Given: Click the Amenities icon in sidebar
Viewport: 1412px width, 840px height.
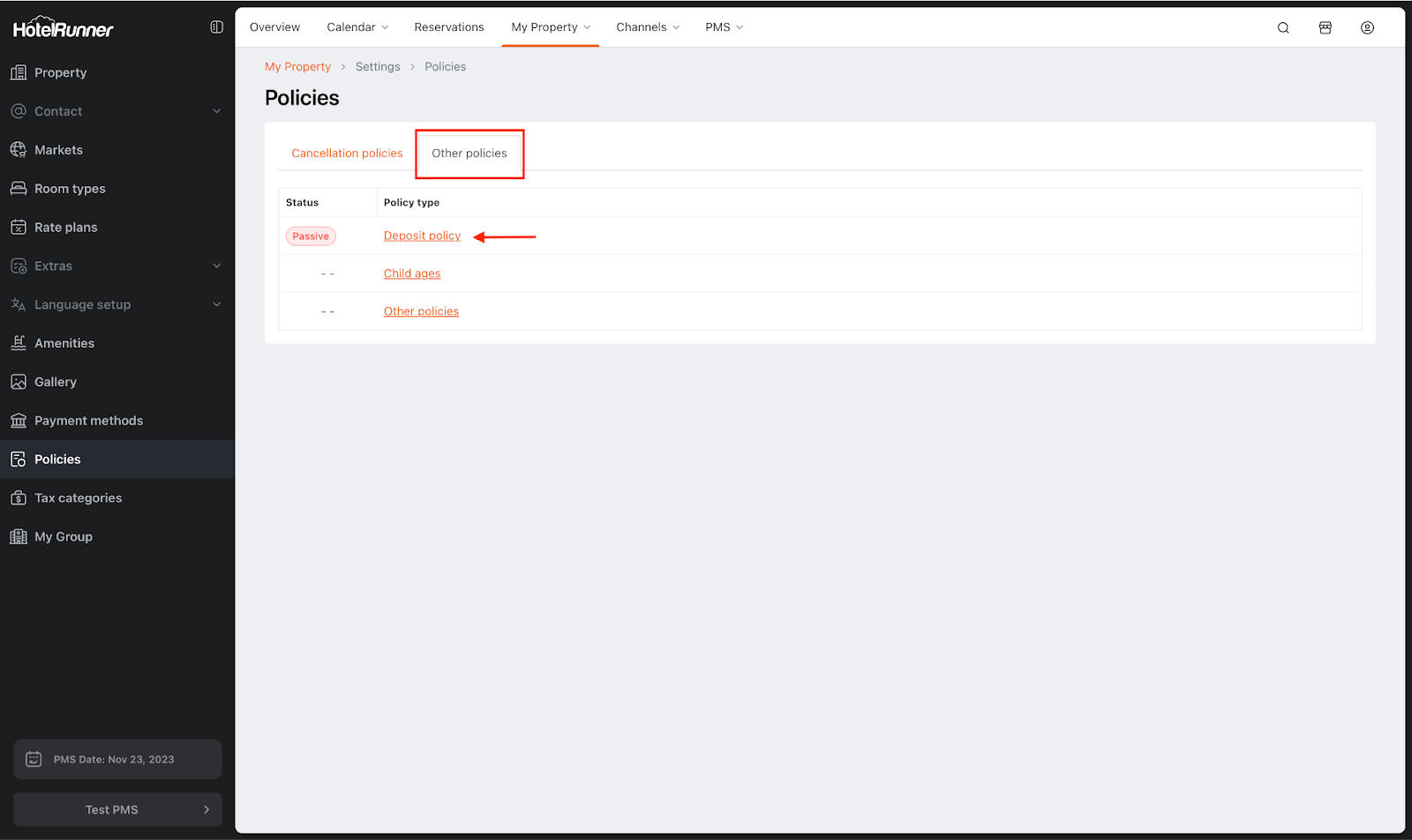Looking at the screenshot, I should pos(19,343).
